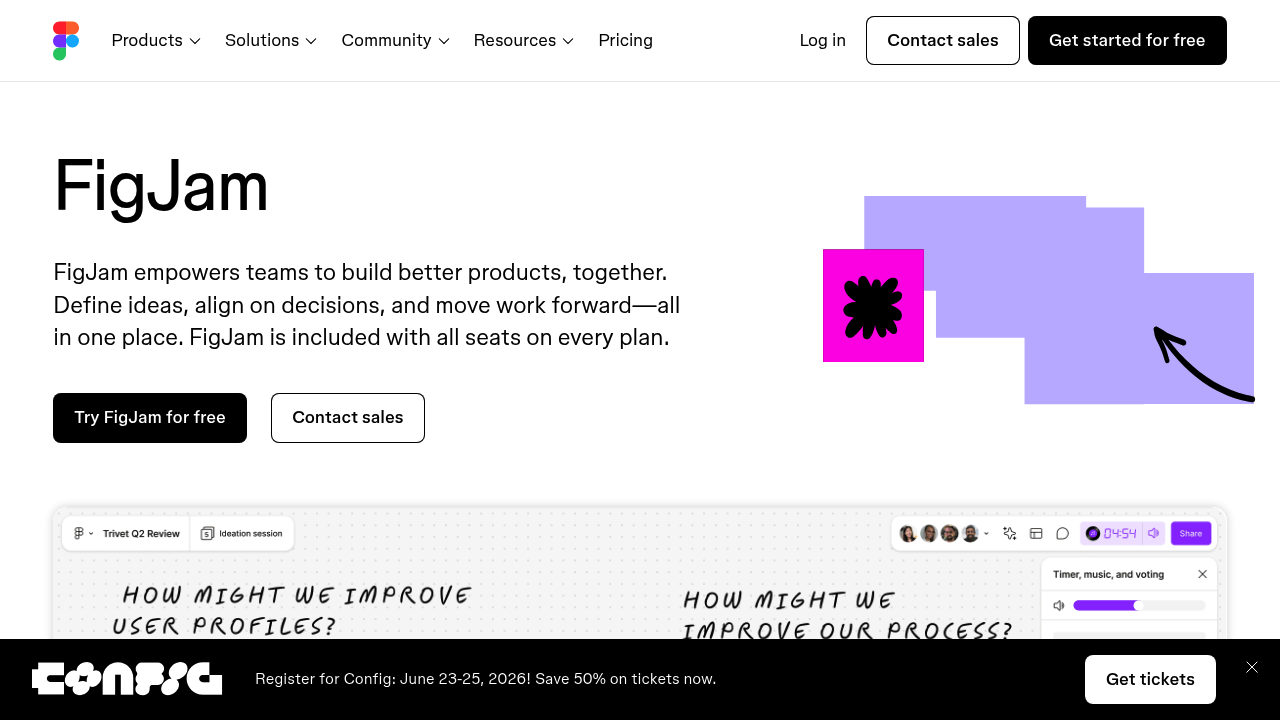Toggle the speaker button next to timer
The image size is (1280, 720).
coord(1153,534)
